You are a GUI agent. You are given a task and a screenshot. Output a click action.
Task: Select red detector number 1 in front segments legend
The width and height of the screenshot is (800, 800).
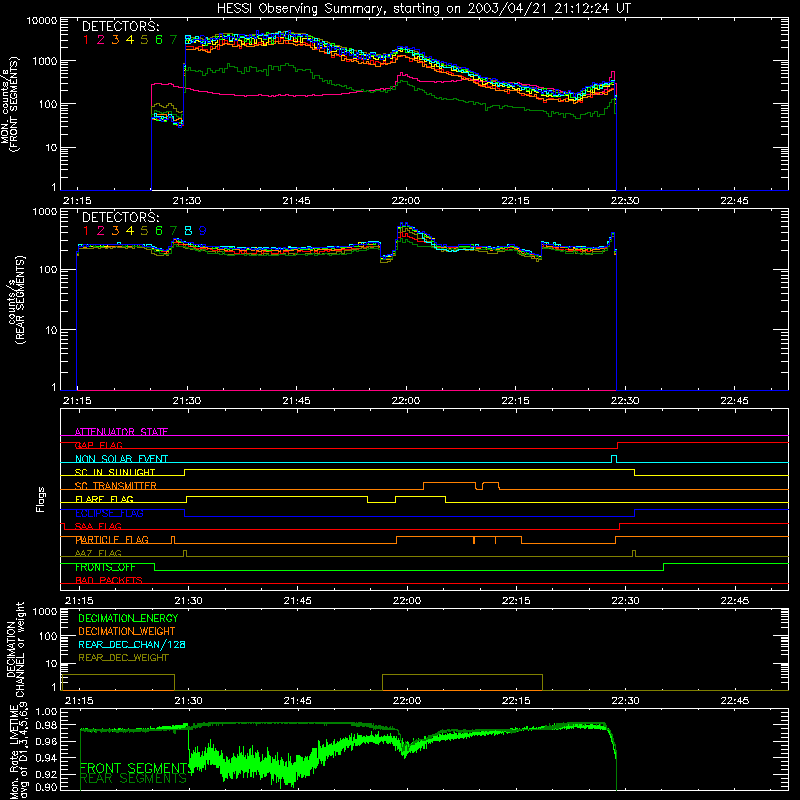tap(86, 40)
